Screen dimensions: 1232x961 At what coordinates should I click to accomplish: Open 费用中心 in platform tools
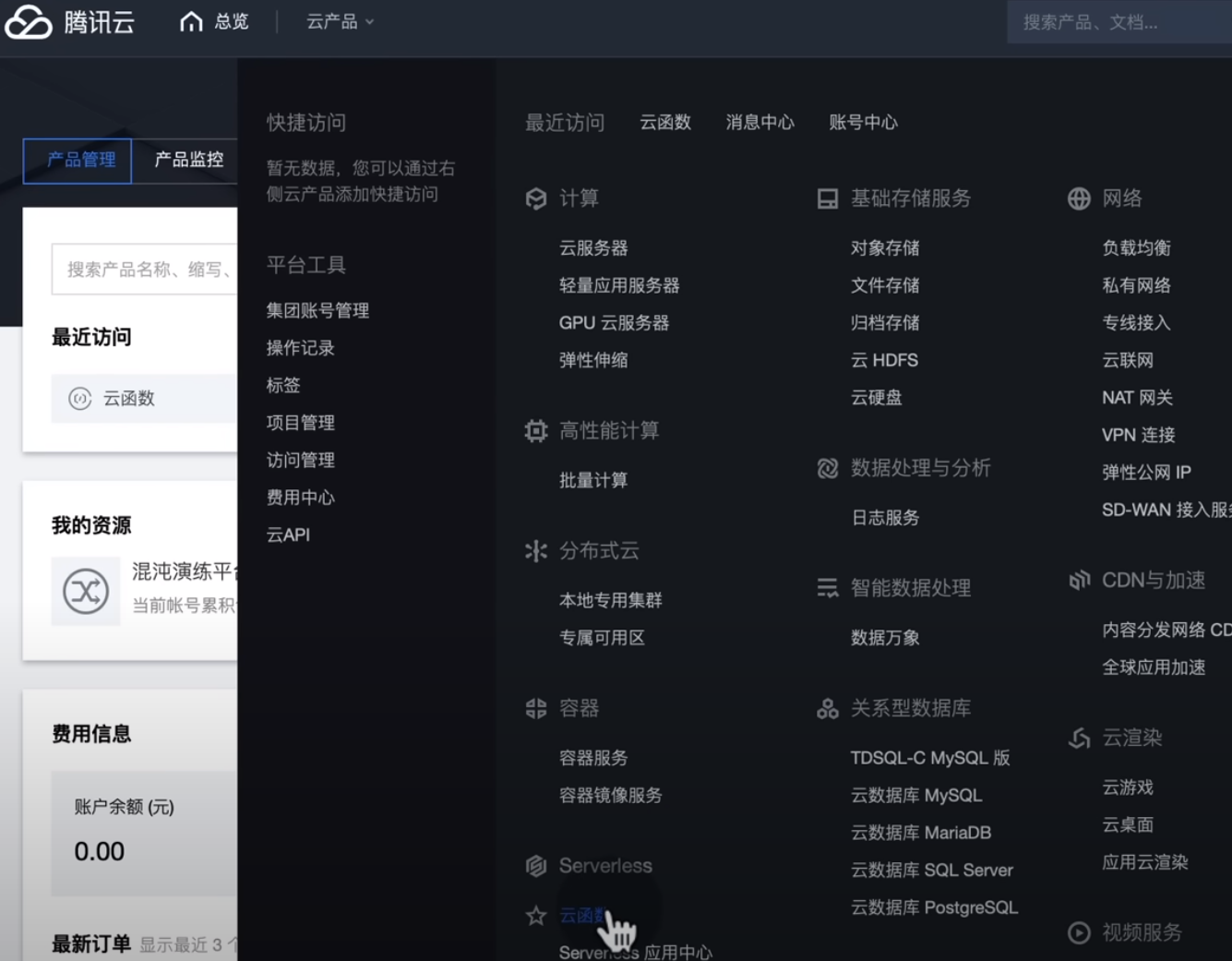click(x=300, y=498)
